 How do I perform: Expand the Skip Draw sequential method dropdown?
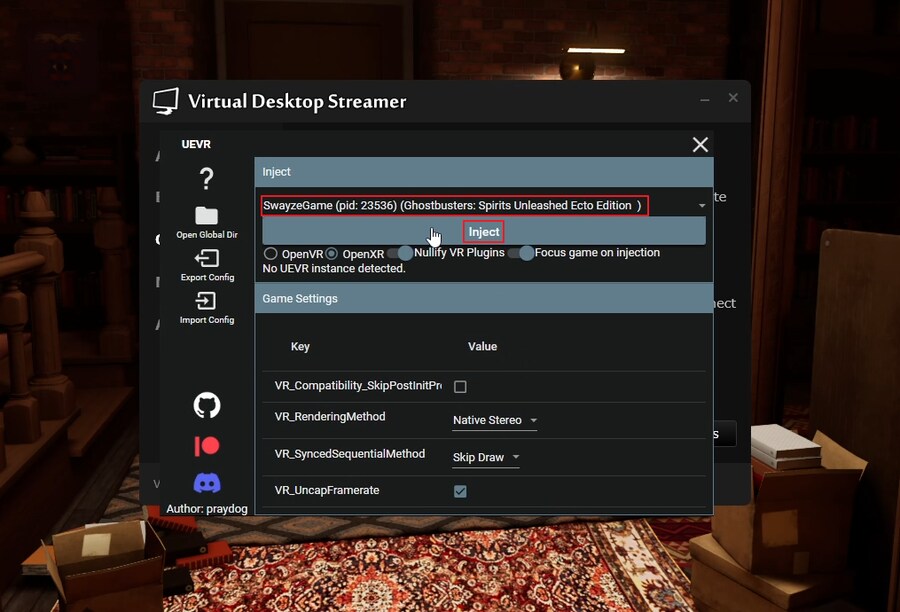[486, 458]
